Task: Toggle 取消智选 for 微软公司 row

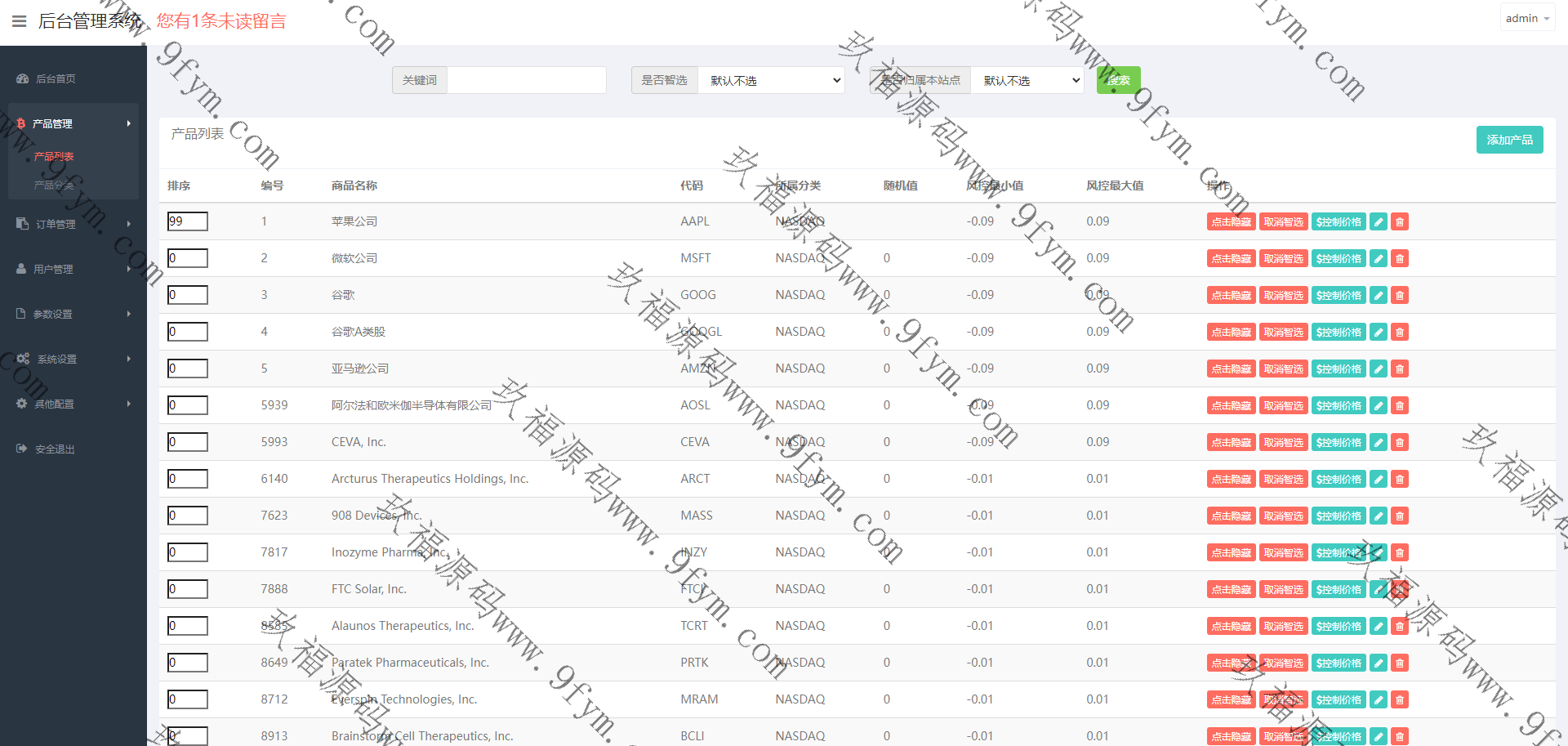Action: click(x=1283, y=258)
